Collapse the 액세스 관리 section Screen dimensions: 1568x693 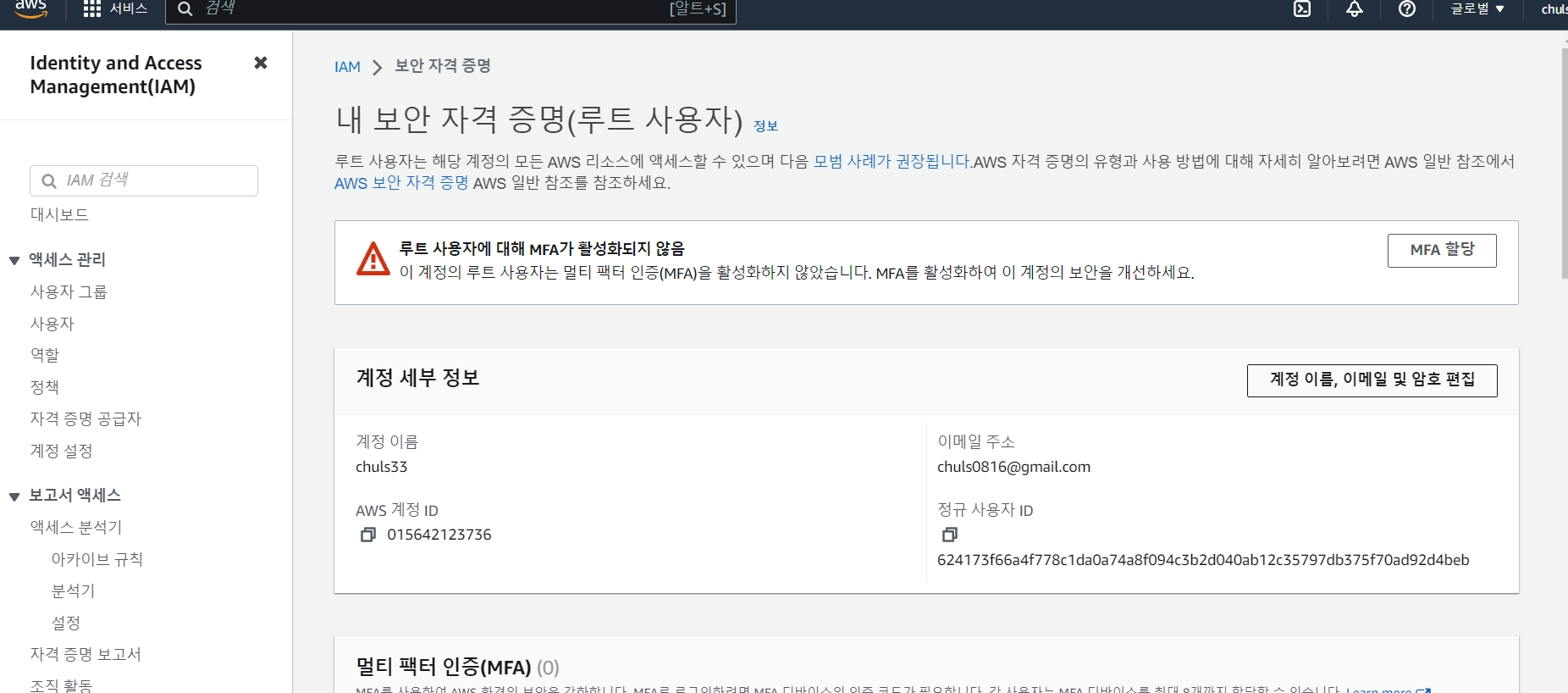14,260
